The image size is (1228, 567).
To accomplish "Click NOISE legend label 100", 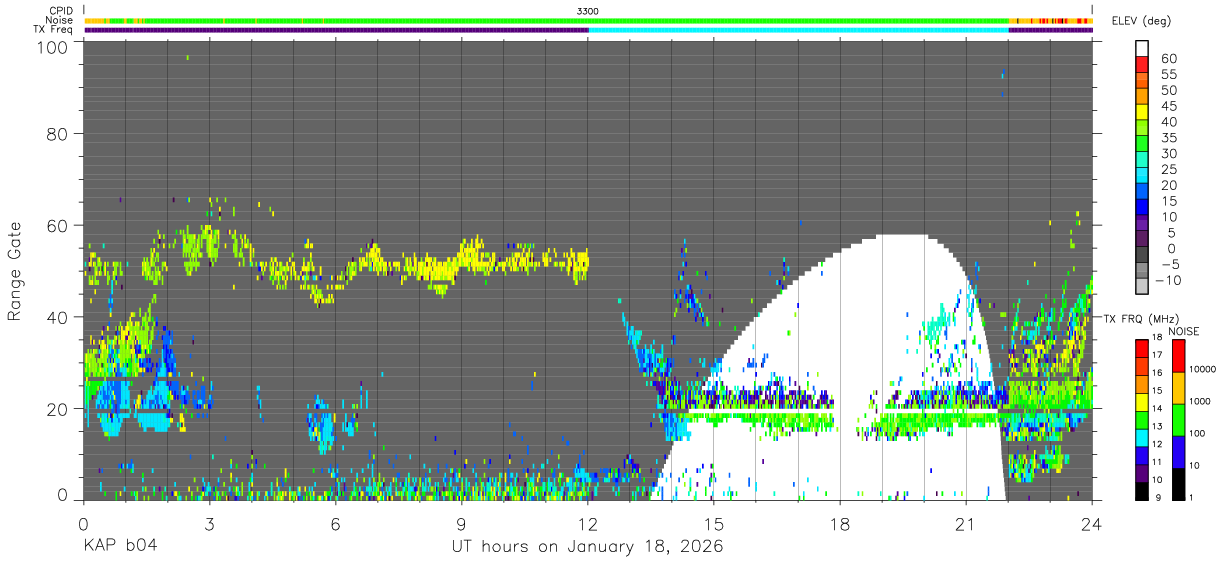I will click(1198, 434).
